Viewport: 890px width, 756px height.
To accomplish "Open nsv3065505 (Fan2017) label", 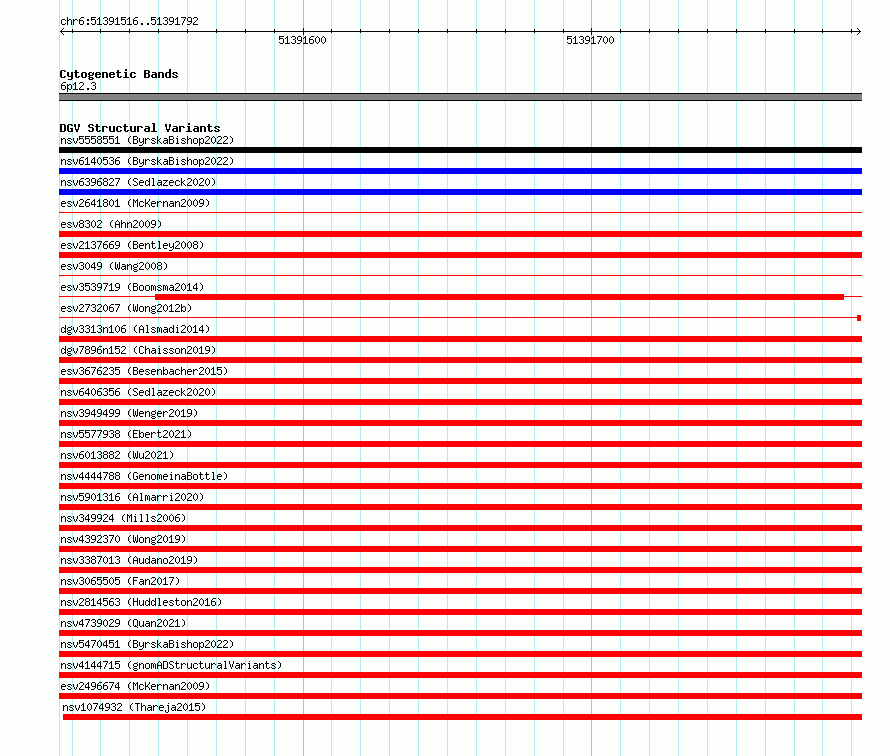I will [x=120, y=581].
